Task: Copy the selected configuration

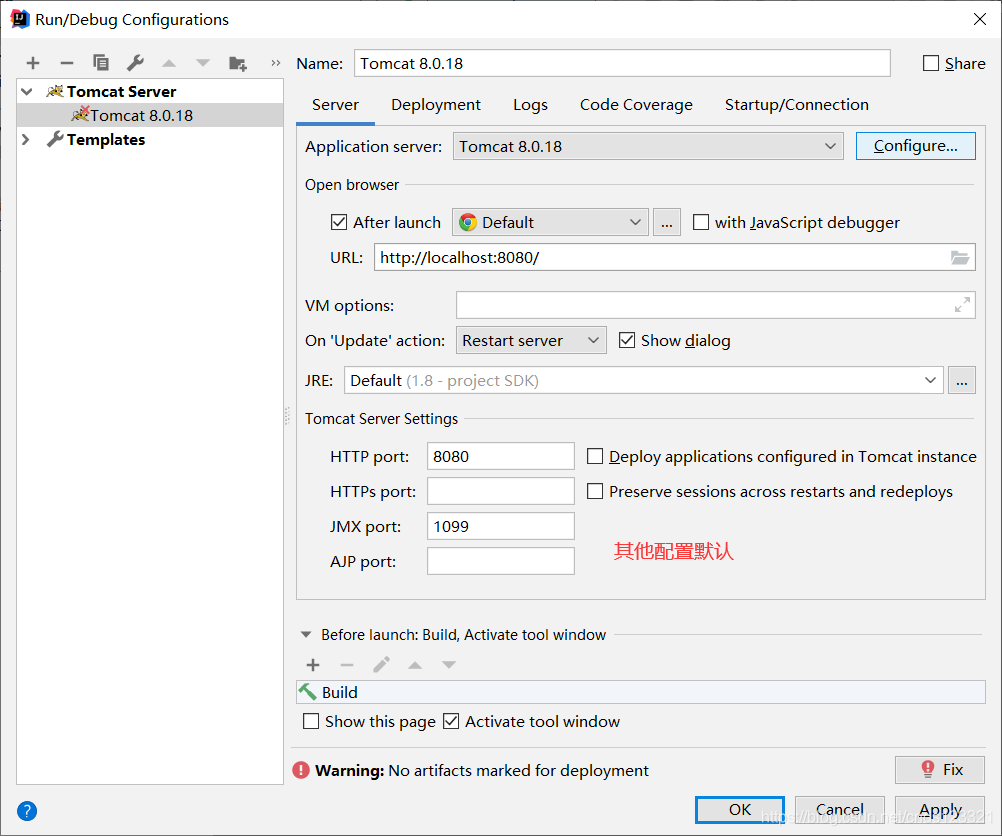Action: 101,63
